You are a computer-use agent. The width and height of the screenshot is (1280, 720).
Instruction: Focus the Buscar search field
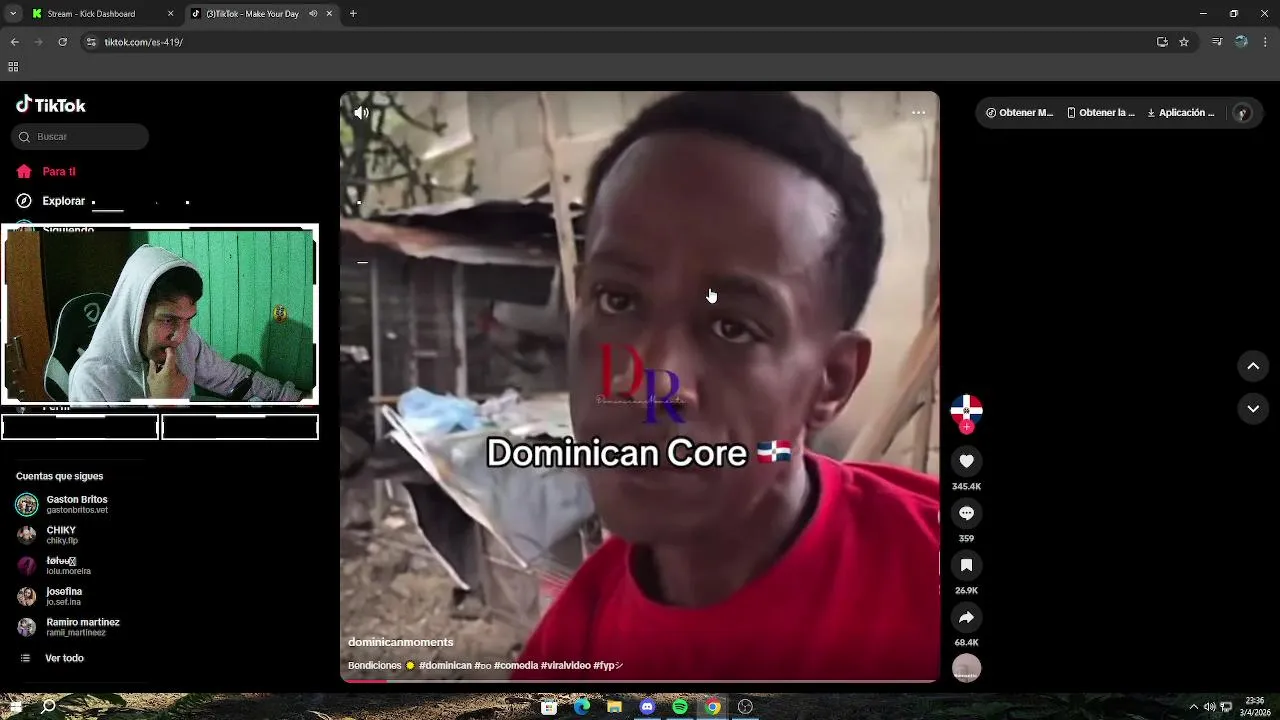pyautogui.click(x=80, y=137)
